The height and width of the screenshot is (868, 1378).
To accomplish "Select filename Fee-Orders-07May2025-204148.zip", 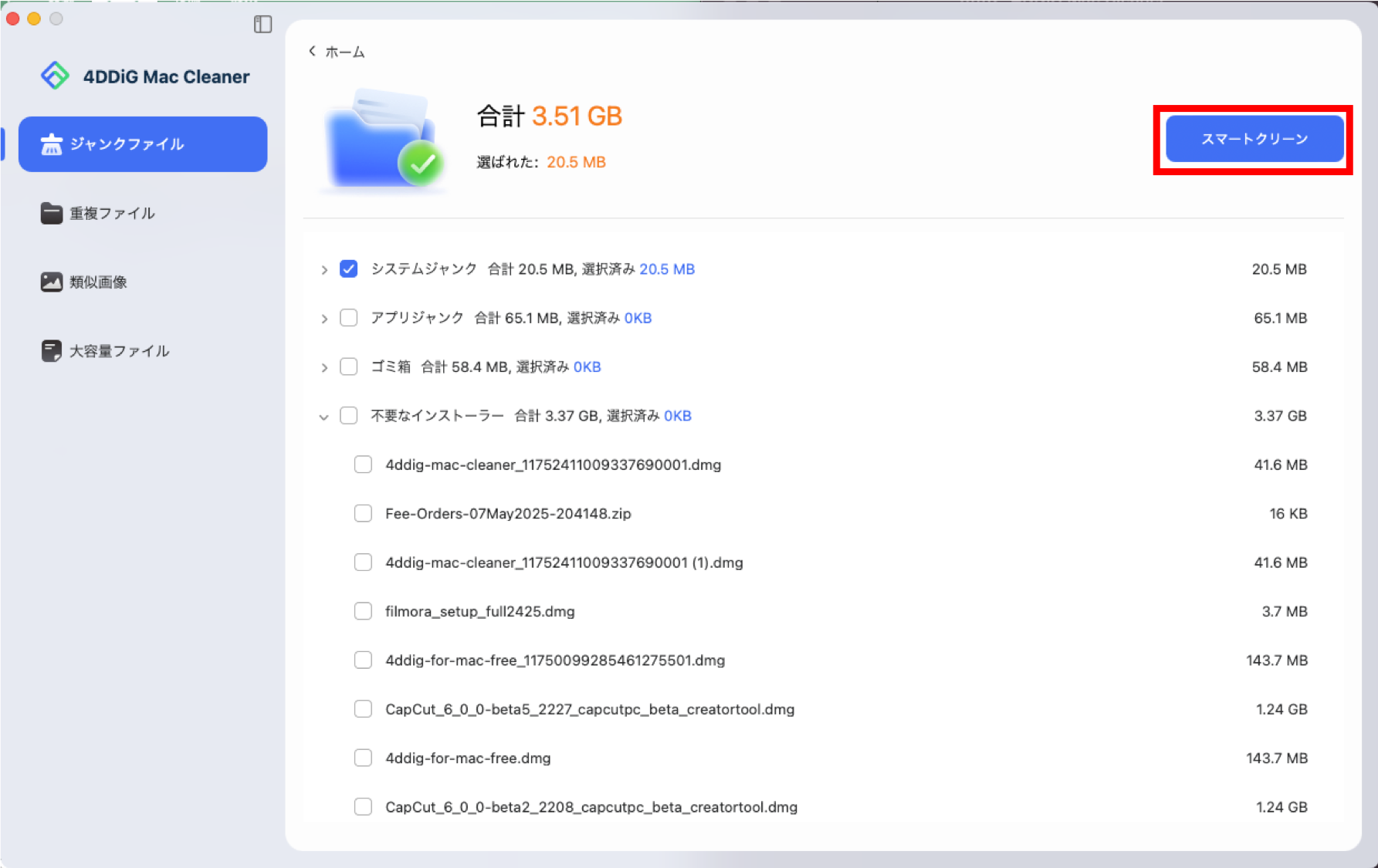I will [x=508, y=513].
